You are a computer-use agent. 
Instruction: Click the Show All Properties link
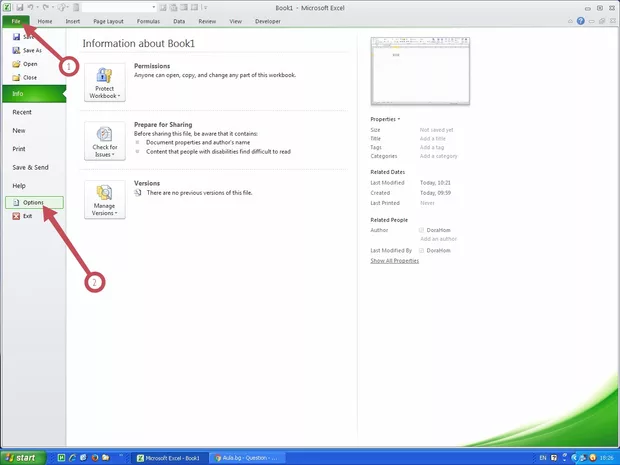tap(395, 261)
